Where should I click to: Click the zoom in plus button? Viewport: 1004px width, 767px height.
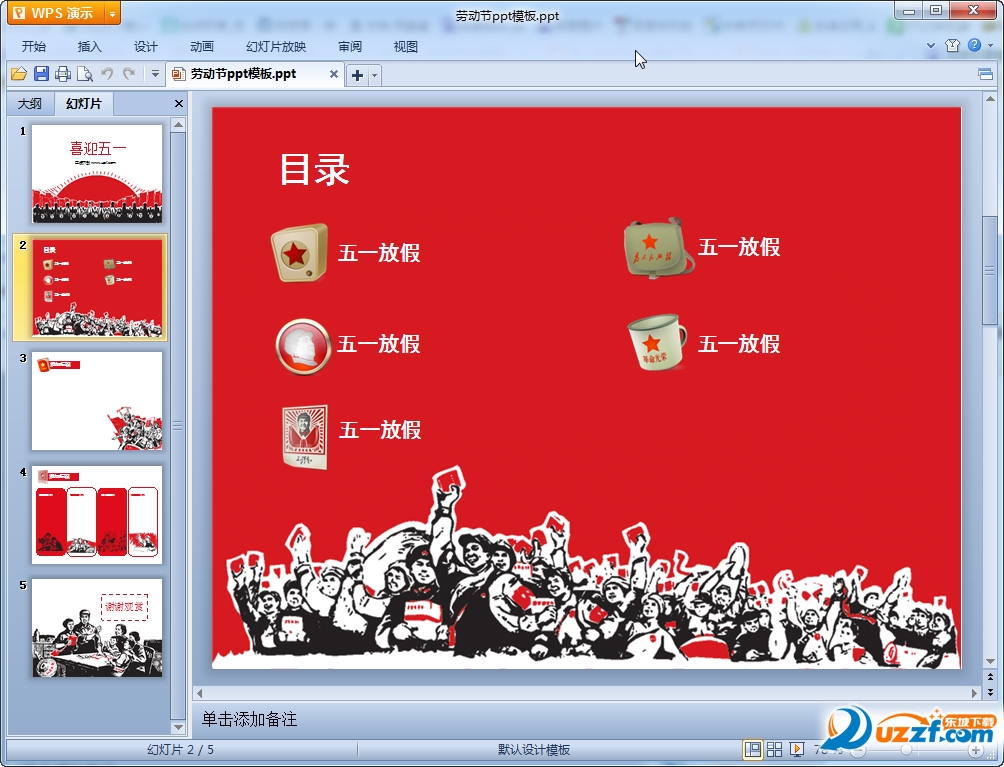pyautogui.click(x=975, y=750)
